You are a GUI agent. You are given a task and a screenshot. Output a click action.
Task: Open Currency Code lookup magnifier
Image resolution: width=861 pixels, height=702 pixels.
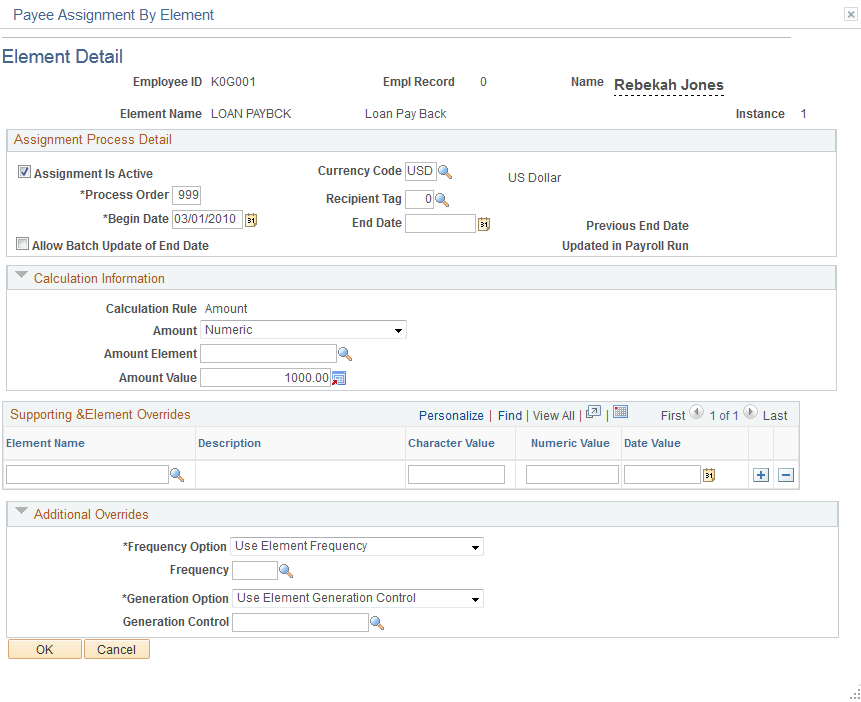(445, 172)
